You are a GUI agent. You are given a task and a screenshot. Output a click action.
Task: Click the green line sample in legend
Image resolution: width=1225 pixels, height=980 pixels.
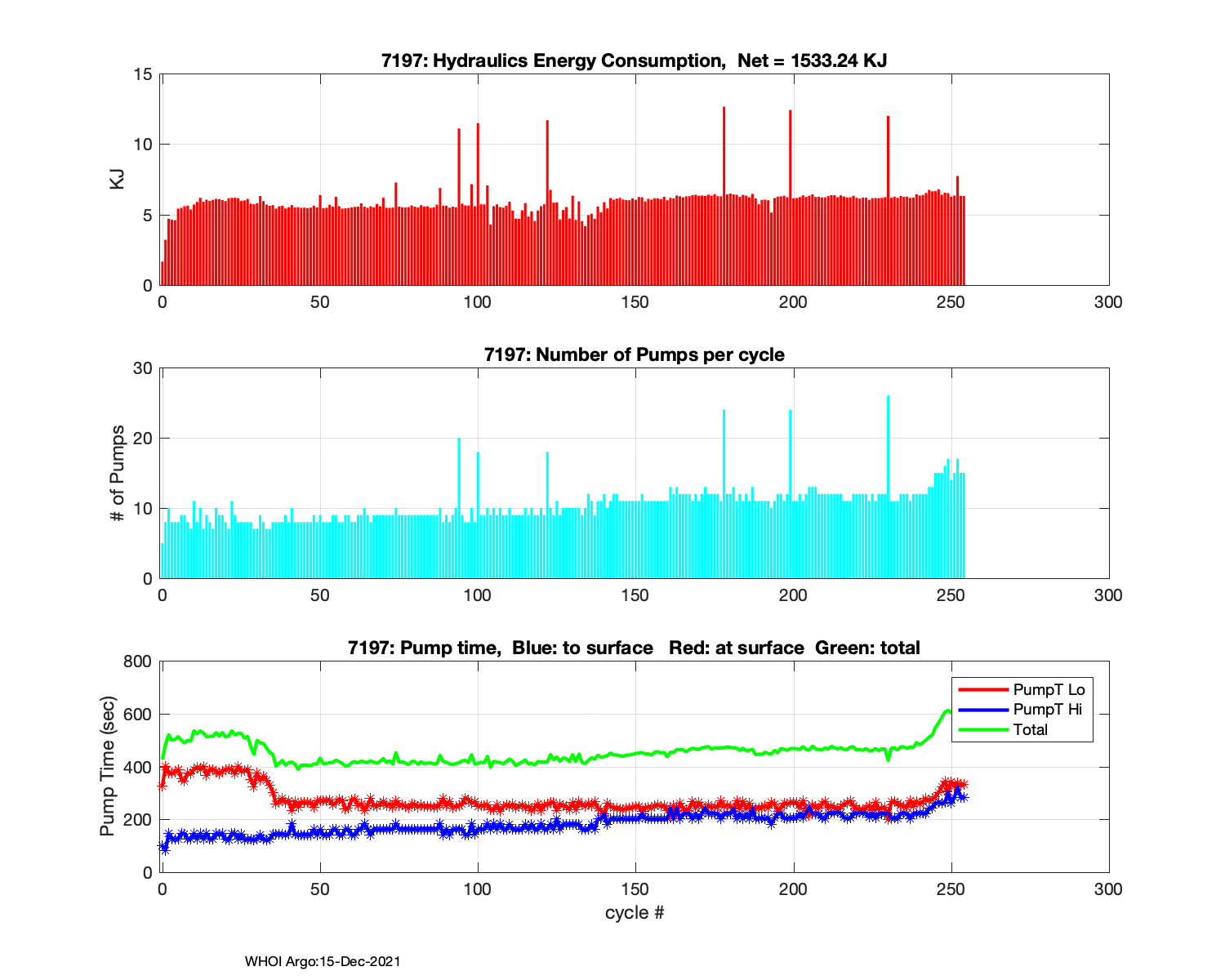click(x=982, y=730)
